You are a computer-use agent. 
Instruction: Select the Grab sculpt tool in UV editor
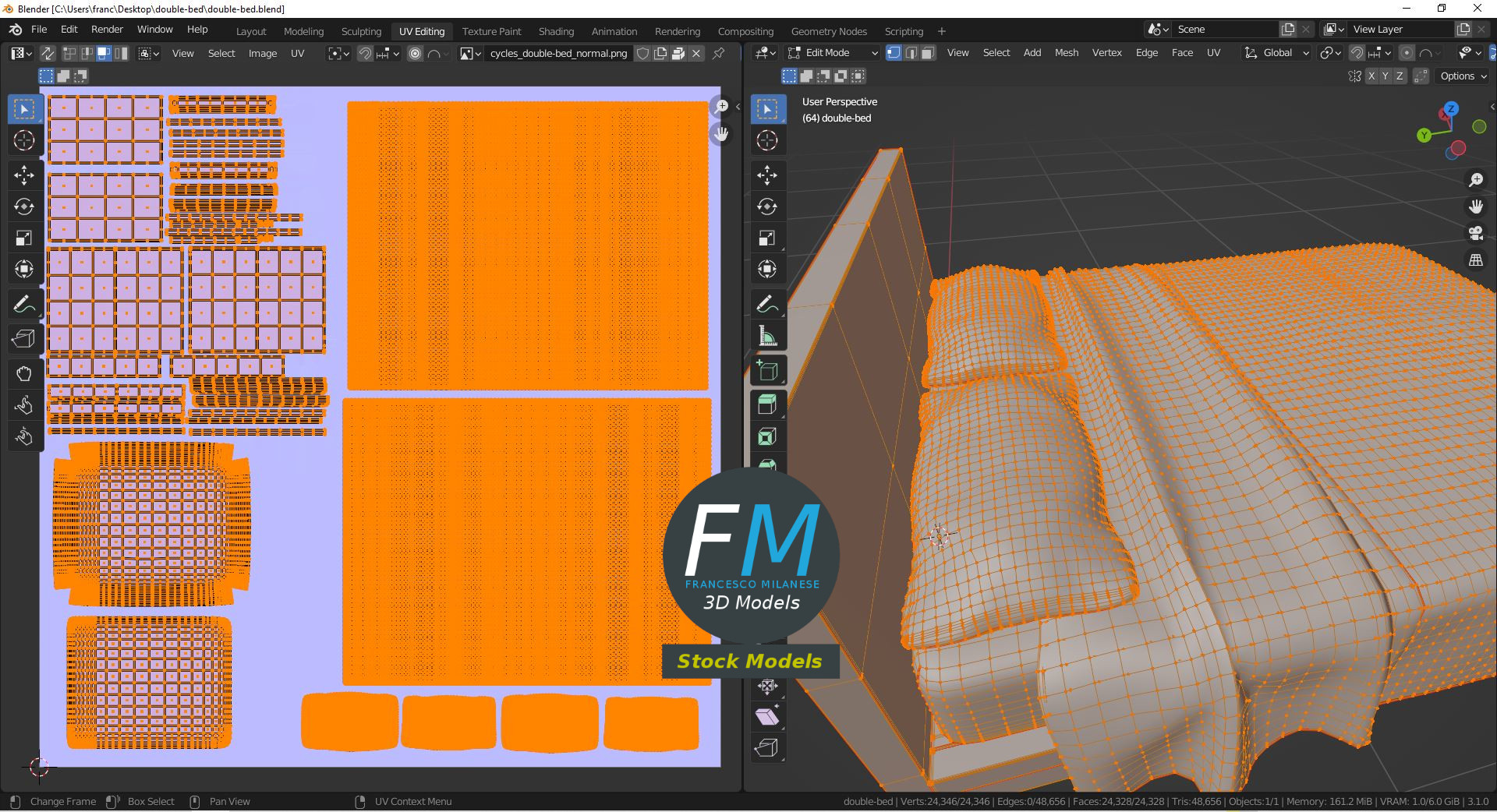pos(24,374)
